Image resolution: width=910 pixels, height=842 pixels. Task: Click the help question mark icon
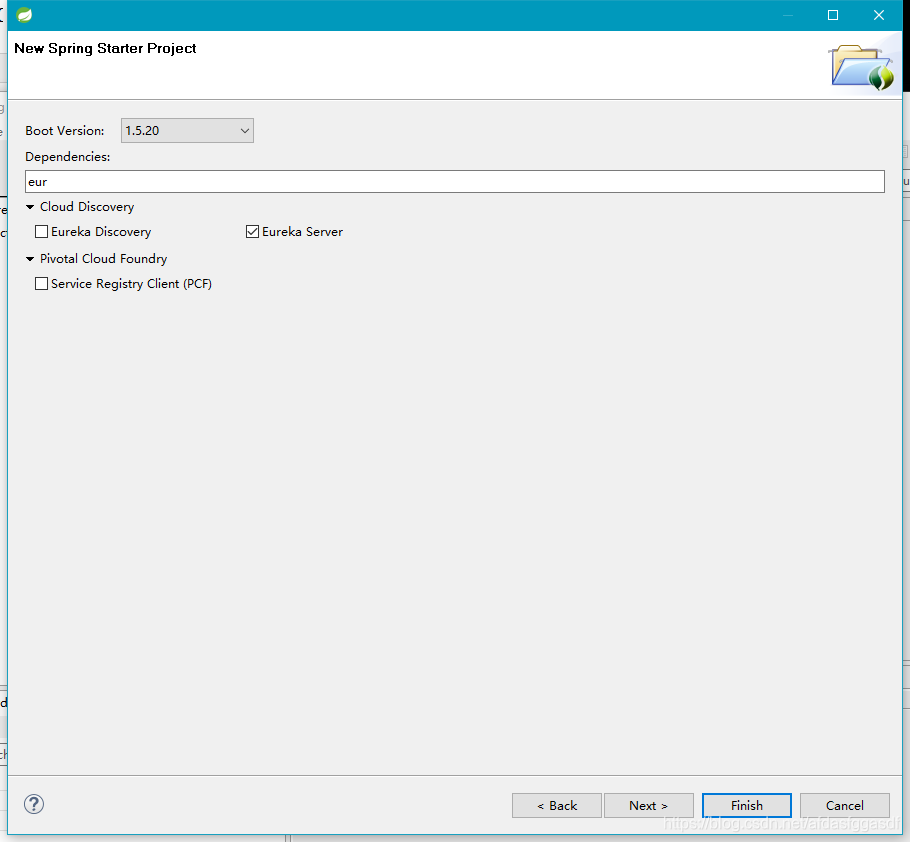coord(34,804)
